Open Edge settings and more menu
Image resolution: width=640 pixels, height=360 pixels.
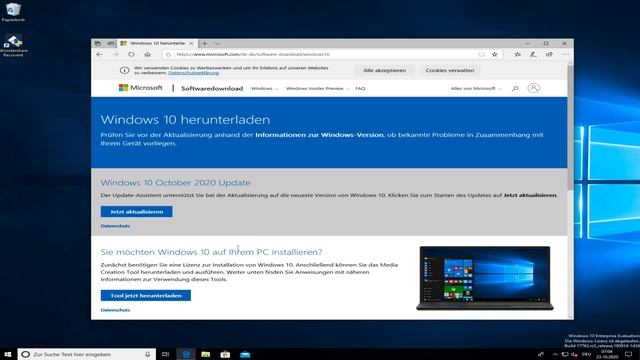[x=565, y=54]
